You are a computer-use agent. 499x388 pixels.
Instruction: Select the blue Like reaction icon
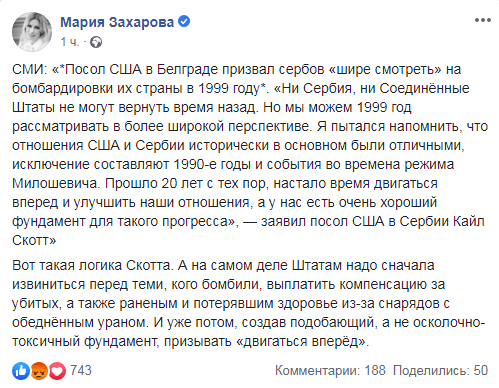tap(21, 371)
